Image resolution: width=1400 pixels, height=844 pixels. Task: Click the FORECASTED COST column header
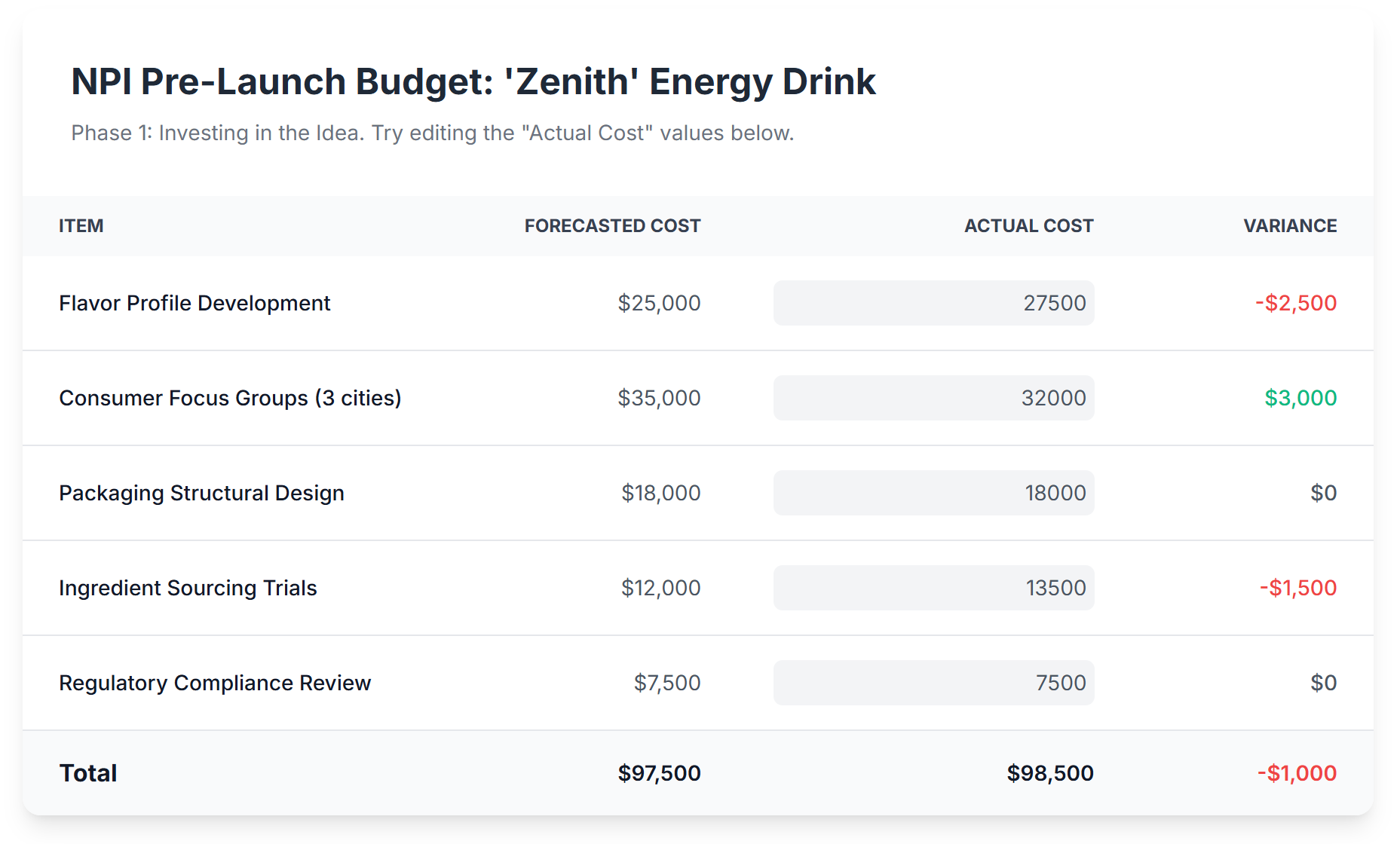612,226
